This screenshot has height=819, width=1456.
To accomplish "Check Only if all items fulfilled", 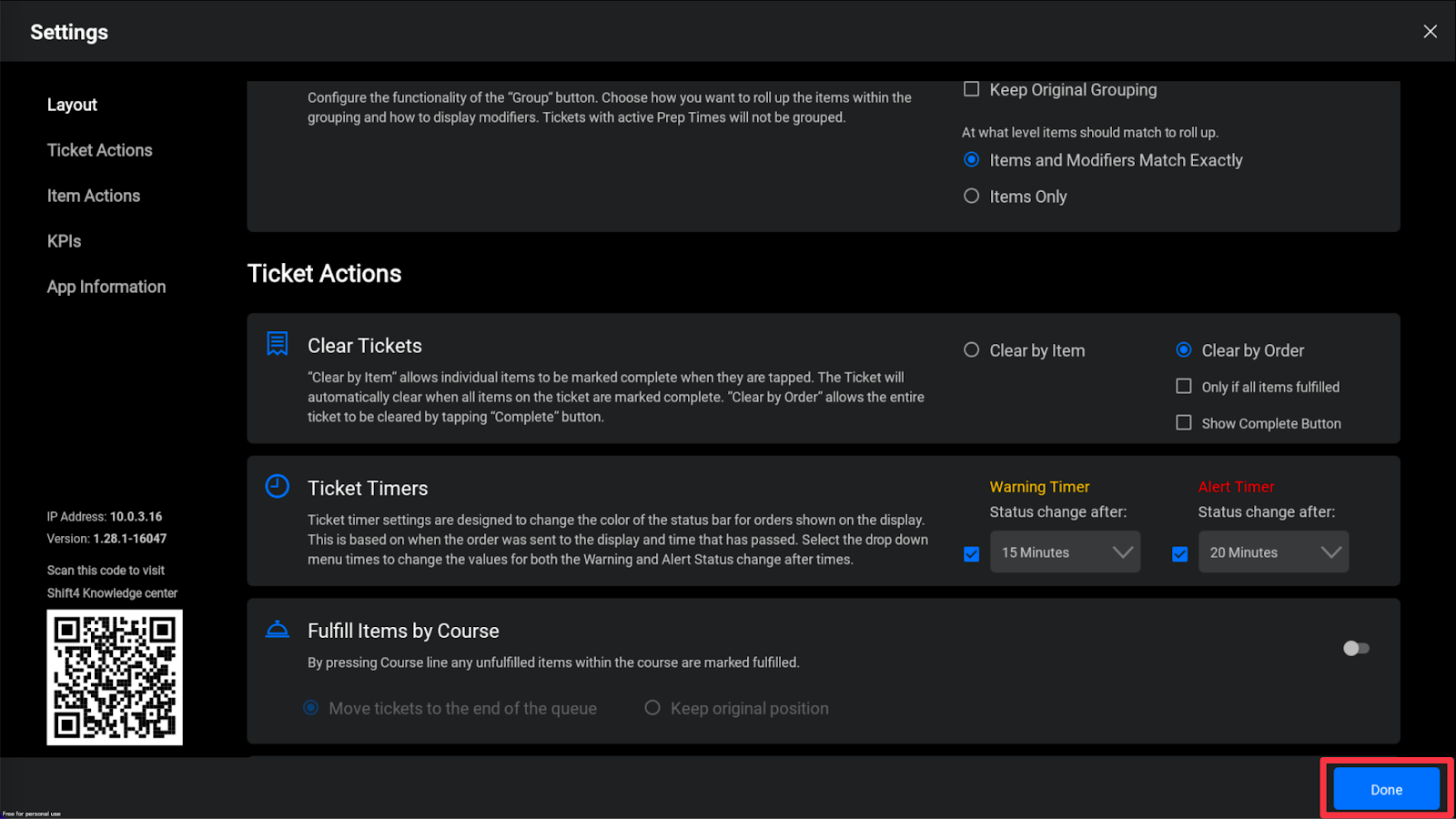I will coord(1184,387).
